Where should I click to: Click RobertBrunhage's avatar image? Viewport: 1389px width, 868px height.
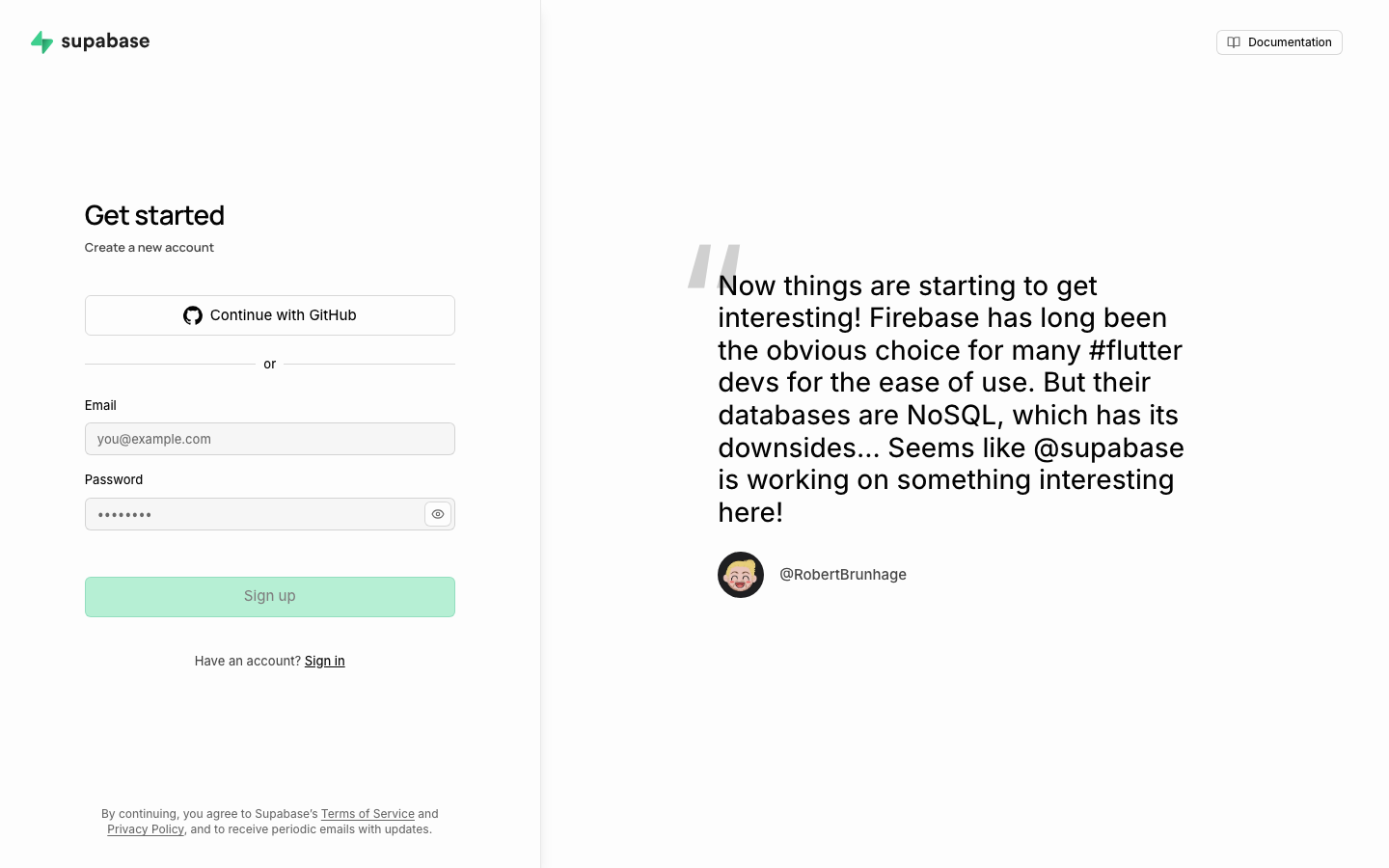pos(741,575)
